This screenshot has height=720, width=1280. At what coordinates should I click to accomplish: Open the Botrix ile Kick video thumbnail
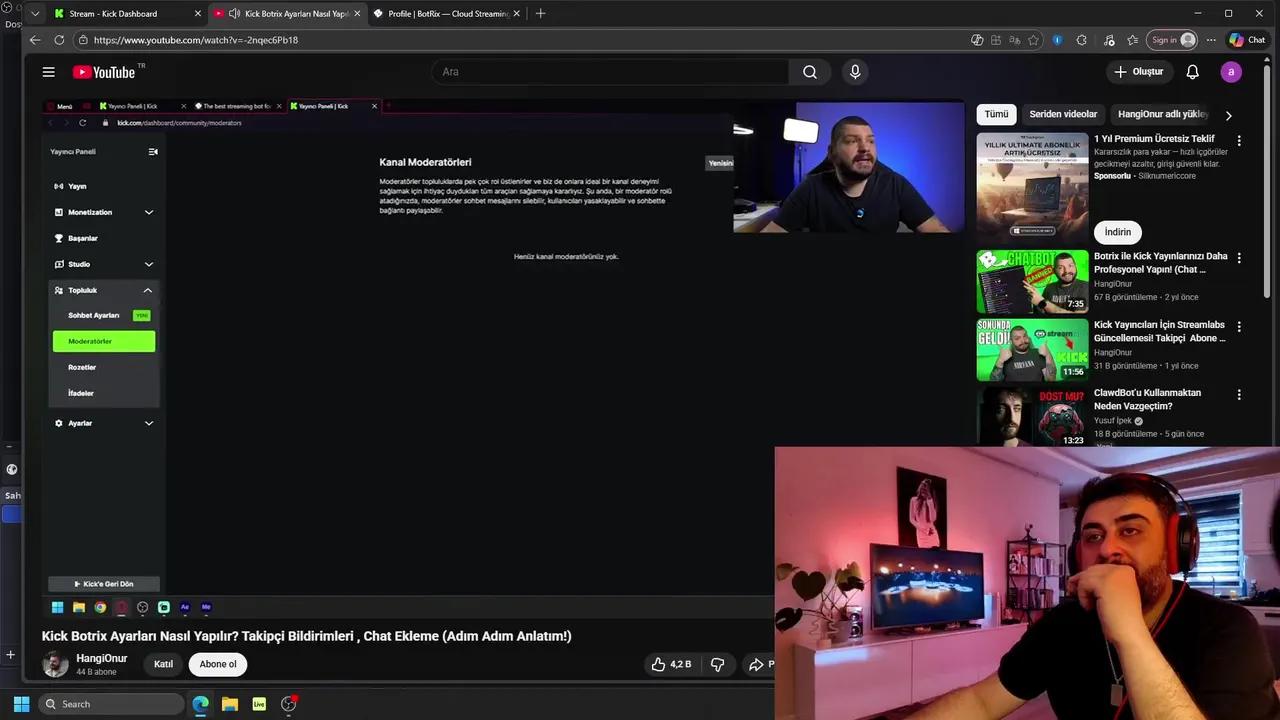(x=1032, y=281)
